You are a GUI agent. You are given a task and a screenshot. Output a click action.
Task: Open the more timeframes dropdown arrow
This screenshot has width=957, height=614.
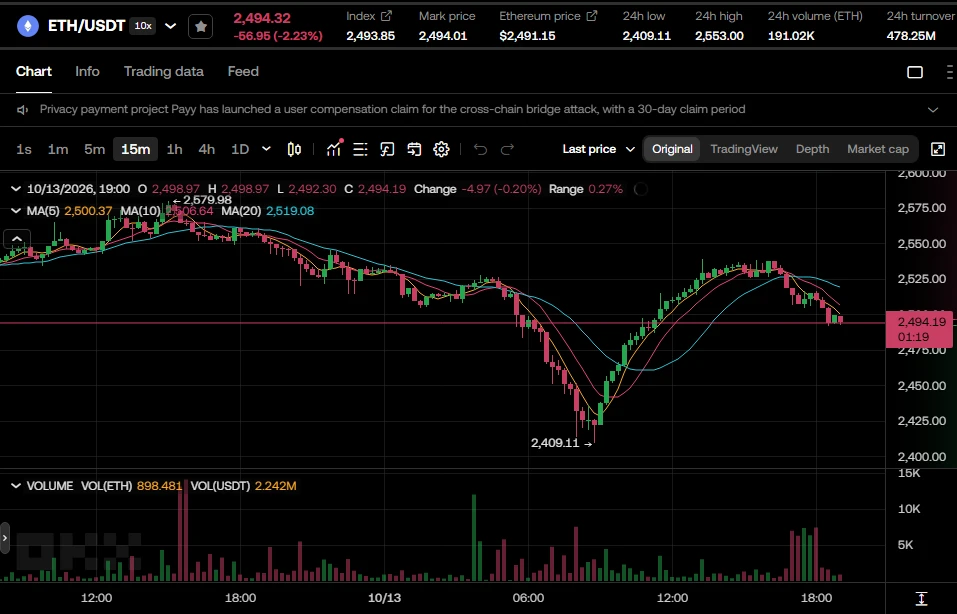coord(266,150)
